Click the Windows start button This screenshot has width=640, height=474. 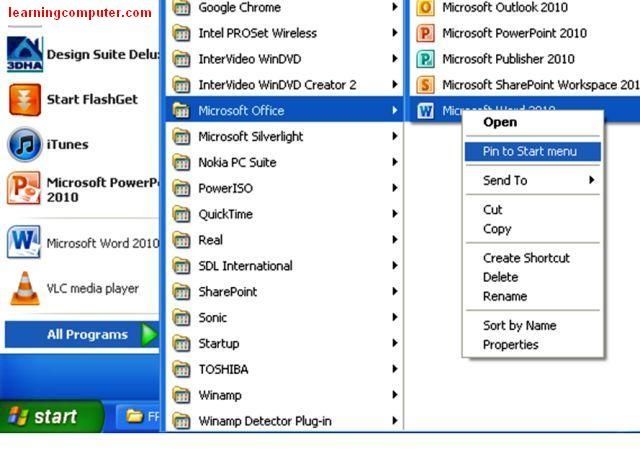pyautogui.click(x=51, y=416)
